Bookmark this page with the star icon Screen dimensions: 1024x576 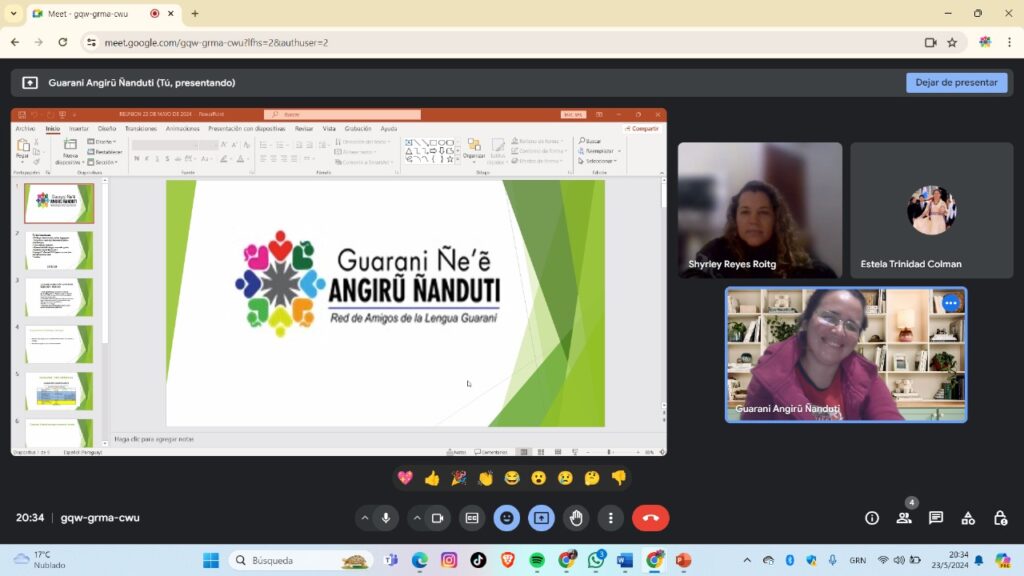click(x=952, y=42)
